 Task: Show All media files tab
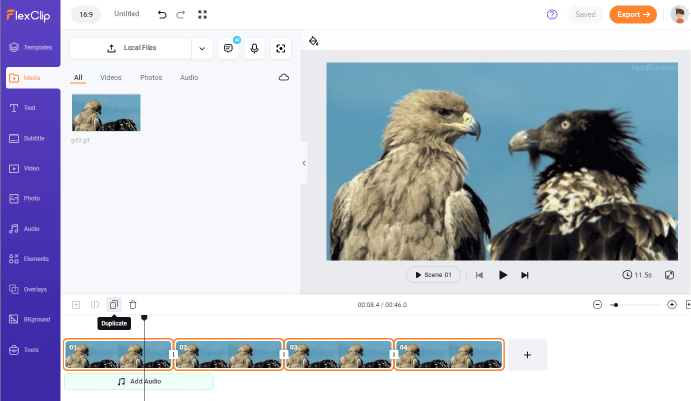[x=78, y=78]
